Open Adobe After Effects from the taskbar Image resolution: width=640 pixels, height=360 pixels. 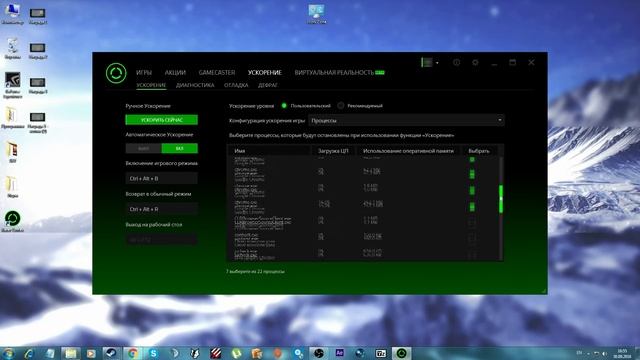point(340,353)
